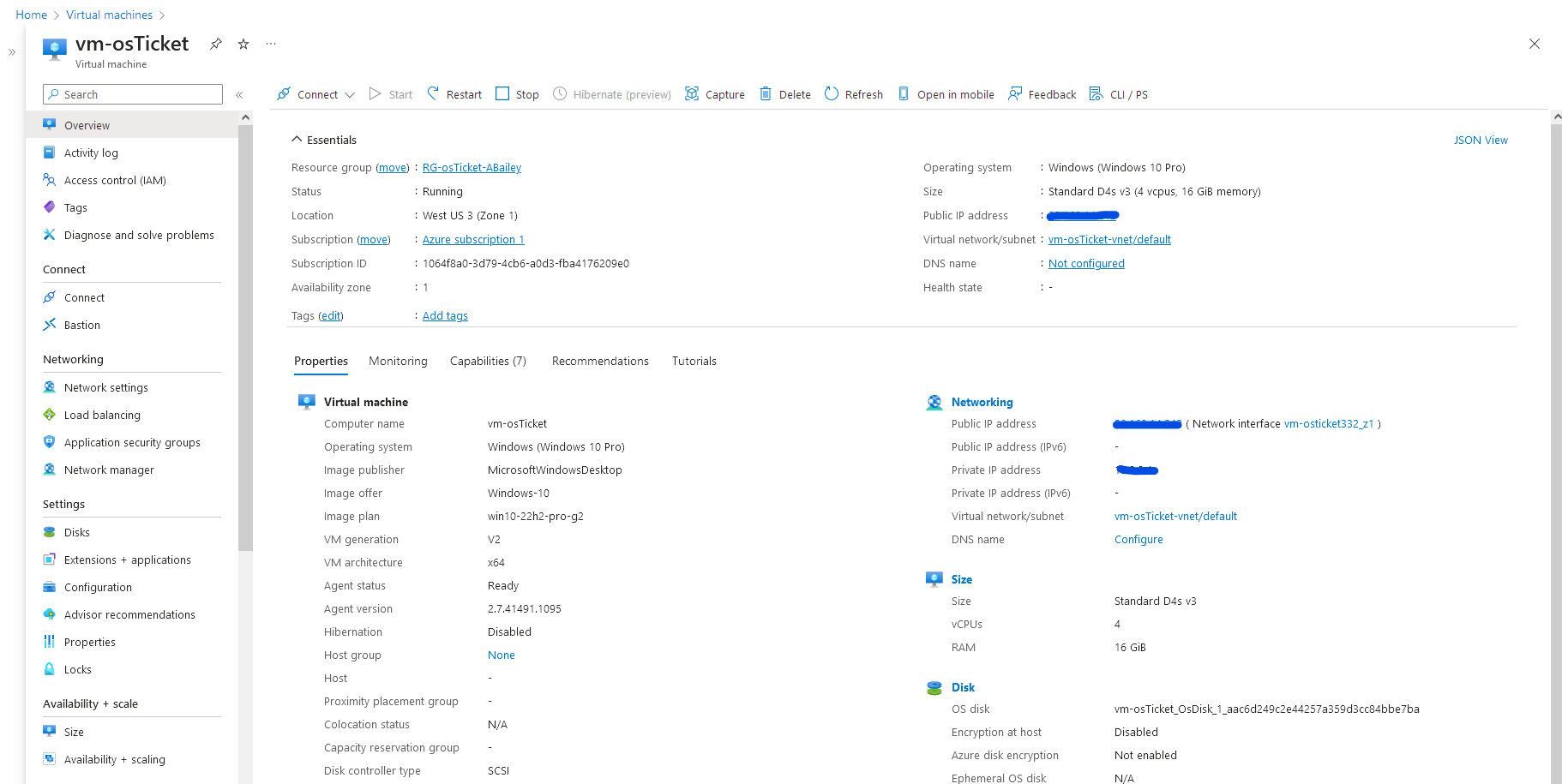Collapse the Essentials section
Image resolution: width=1562 pixels, height=784 pixels.
[x=324, y=140]
